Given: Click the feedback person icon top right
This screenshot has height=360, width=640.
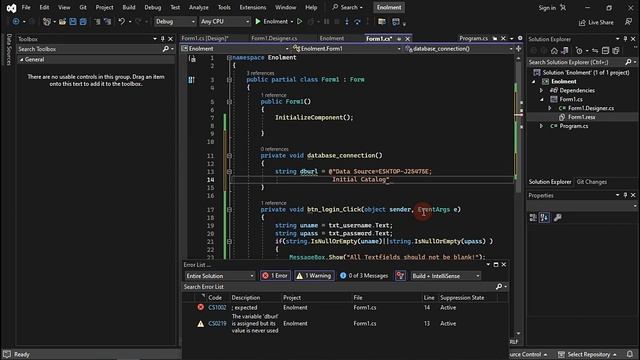Looking at the screenshot, I should [629, 22].
